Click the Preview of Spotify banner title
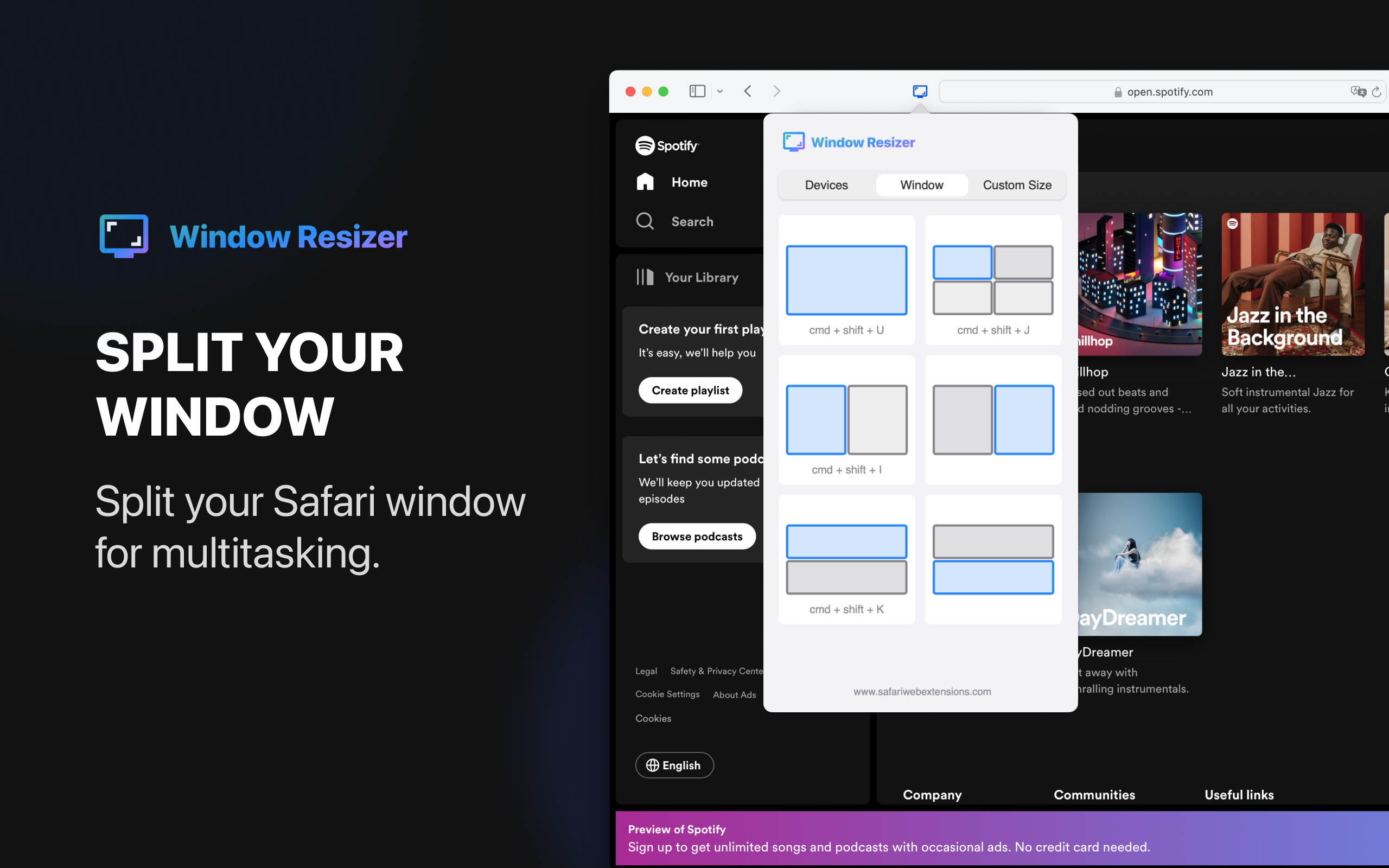Image resolution: width=1389 pixels, height=868 pixels. (677, 829)
